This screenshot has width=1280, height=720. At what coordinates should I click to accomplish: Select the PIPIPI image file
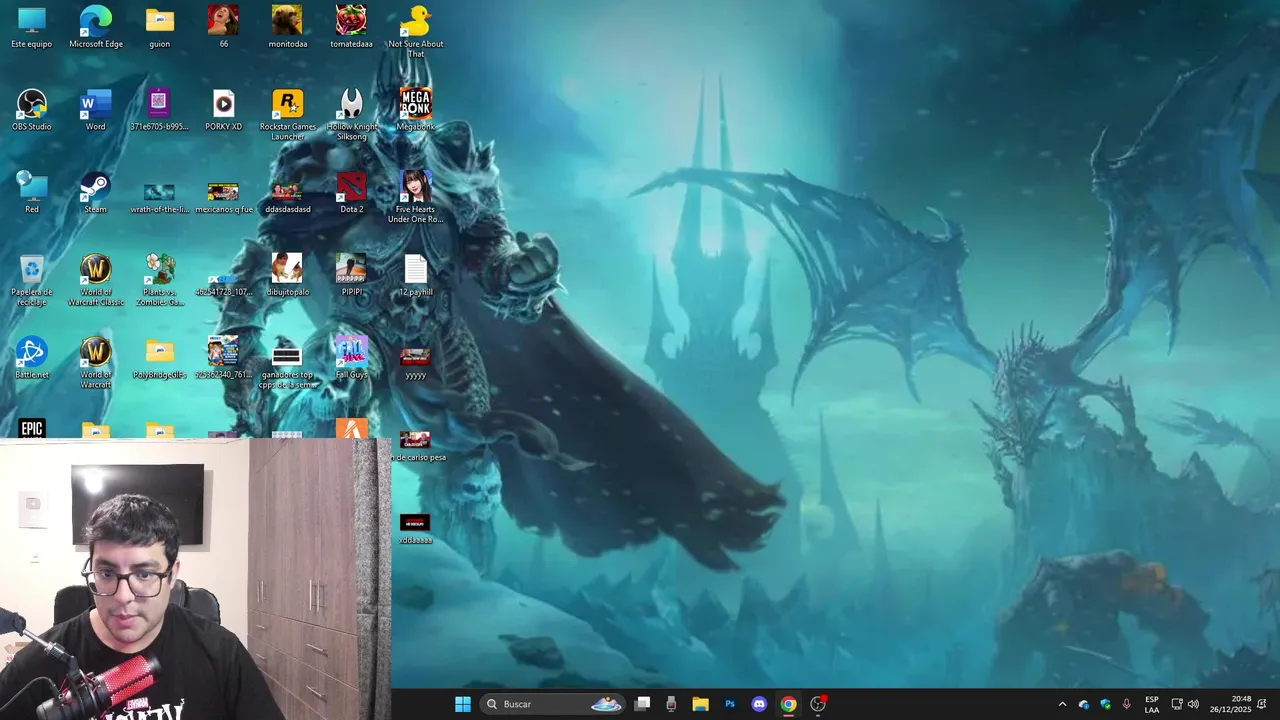(351, 275)
